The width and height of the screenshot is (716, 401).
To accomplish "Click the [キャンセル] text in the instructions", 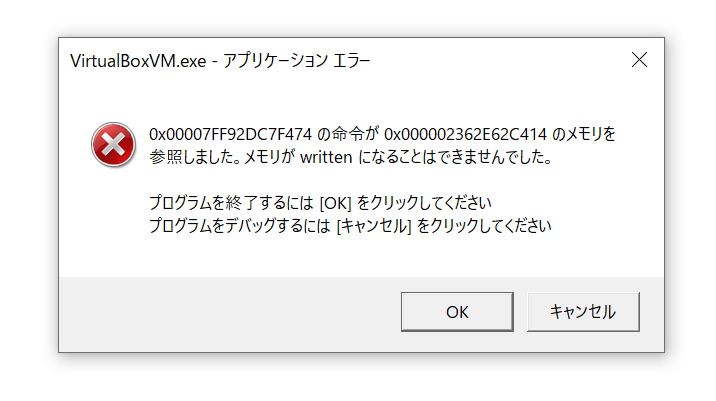I will [x=374, y=226].
